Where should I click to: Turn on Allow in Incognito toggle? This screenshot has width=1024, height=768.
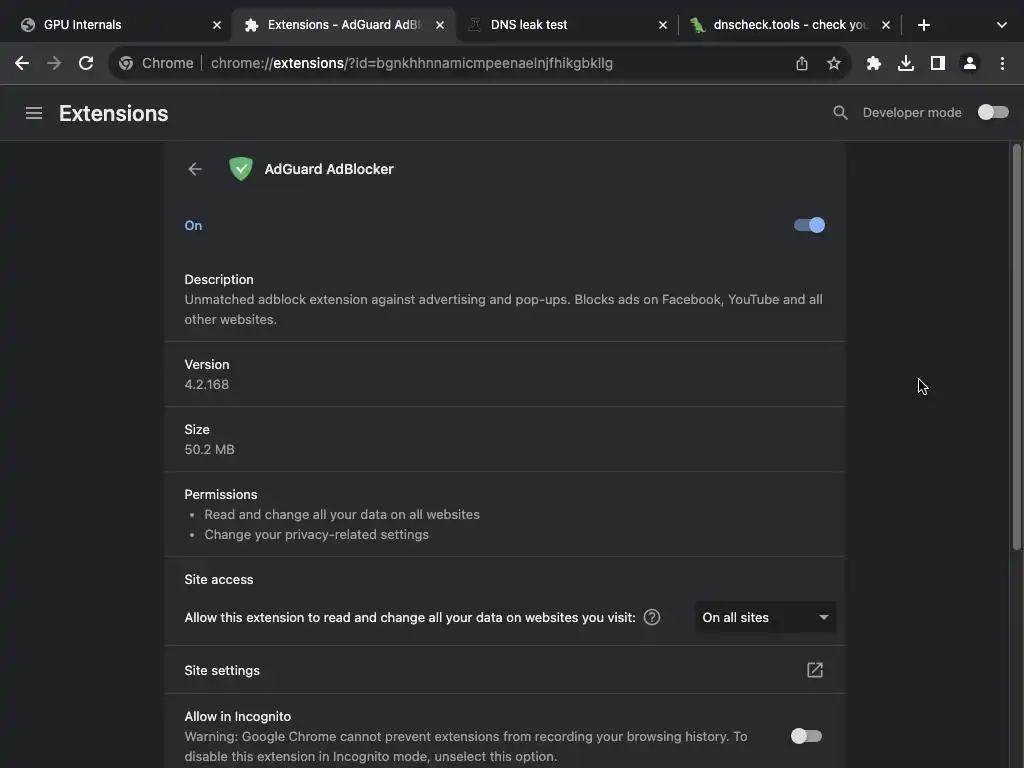806,736
